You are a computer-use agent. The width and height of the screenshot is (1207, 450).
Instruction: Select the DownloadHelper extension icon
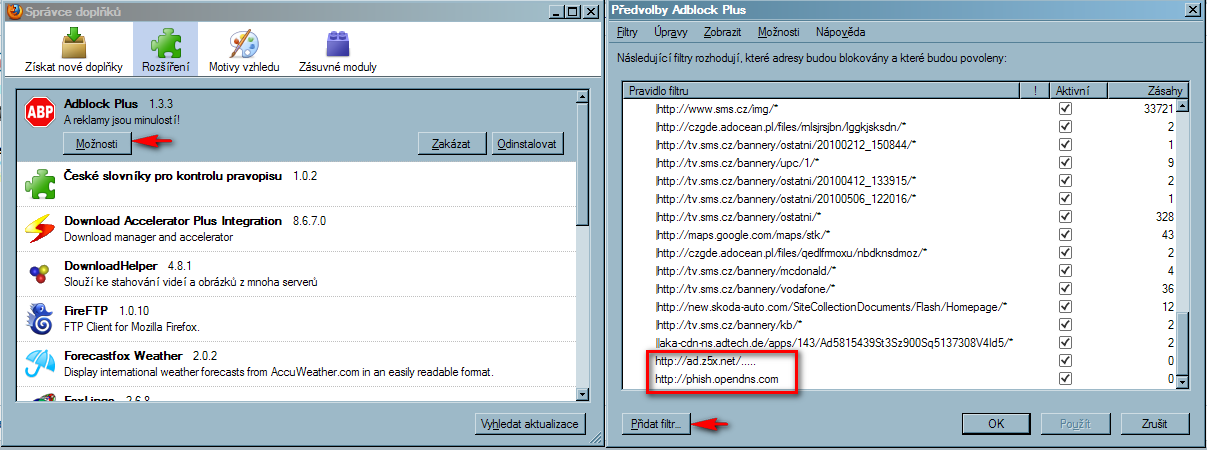tap(39, 274)
